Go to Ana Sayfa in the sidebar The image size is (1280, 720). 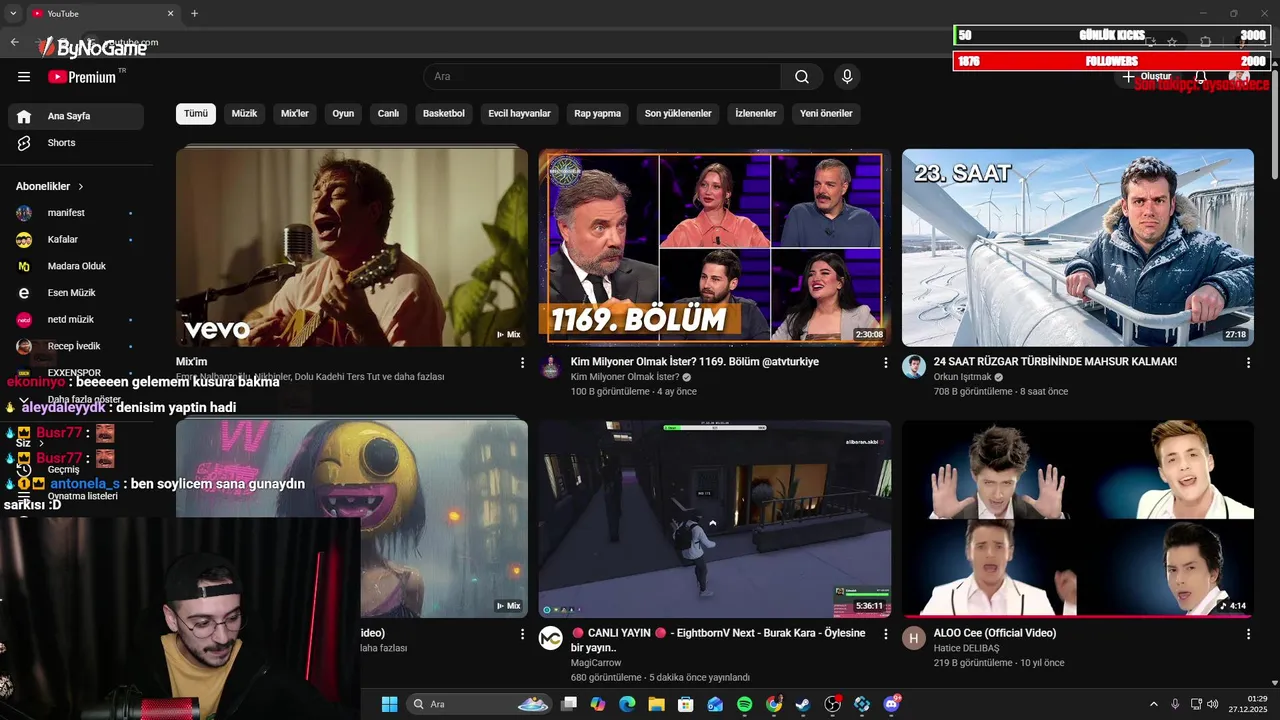point(76,116)
